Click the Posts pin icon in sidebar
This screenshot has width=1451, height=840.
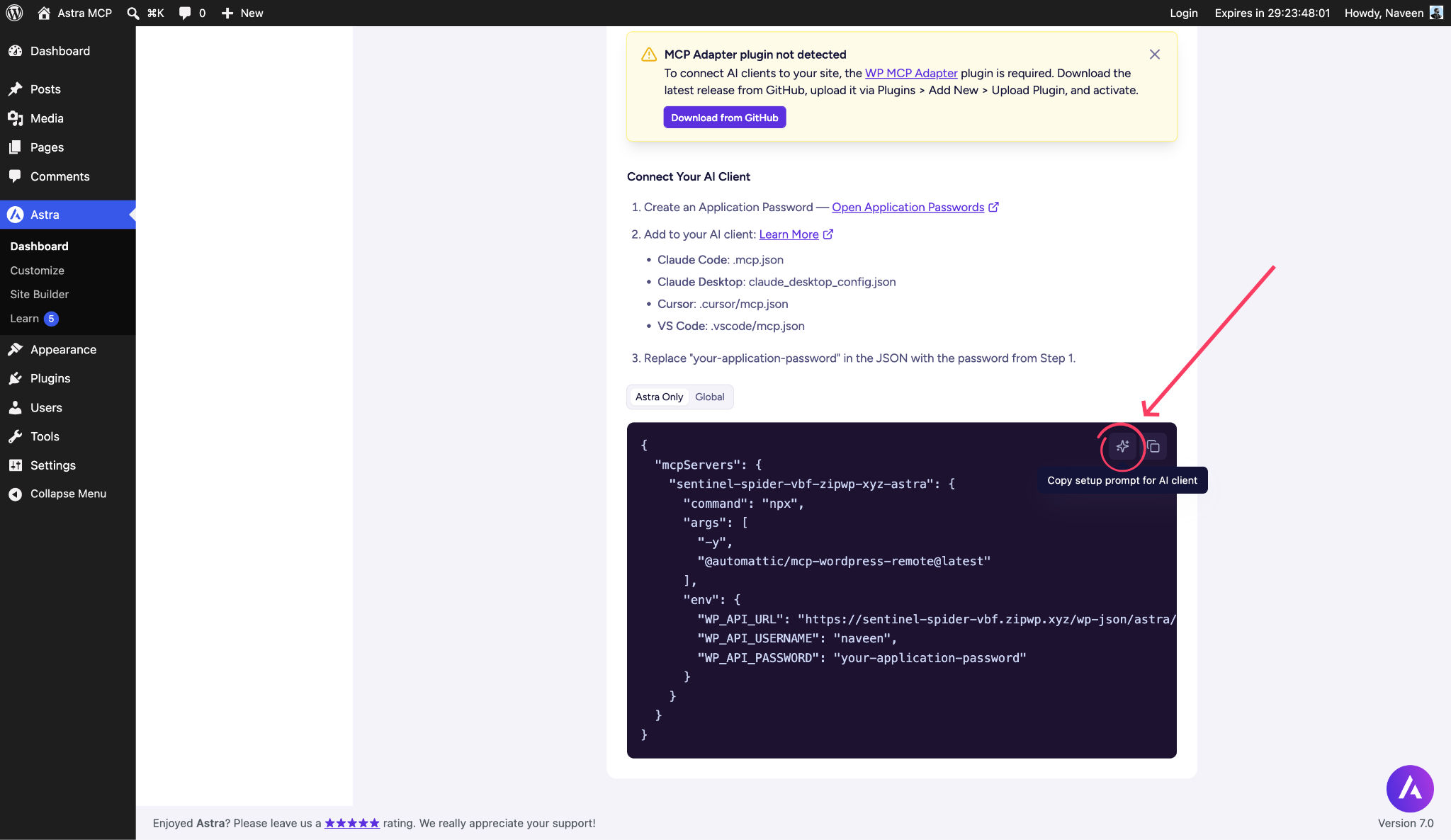[x=15, y=89]
